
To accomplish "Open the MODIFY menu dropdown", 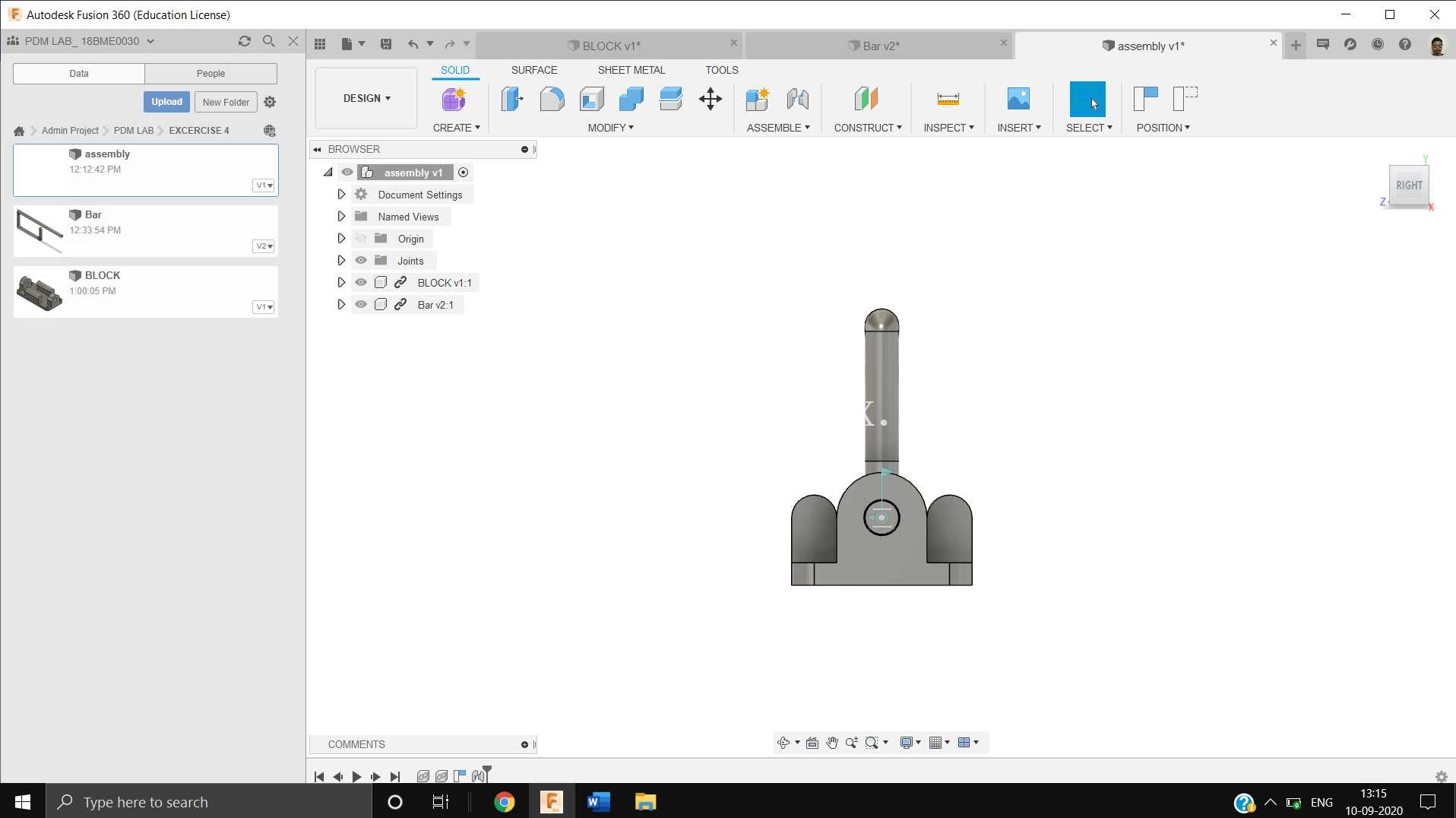I will coord(610,128).
